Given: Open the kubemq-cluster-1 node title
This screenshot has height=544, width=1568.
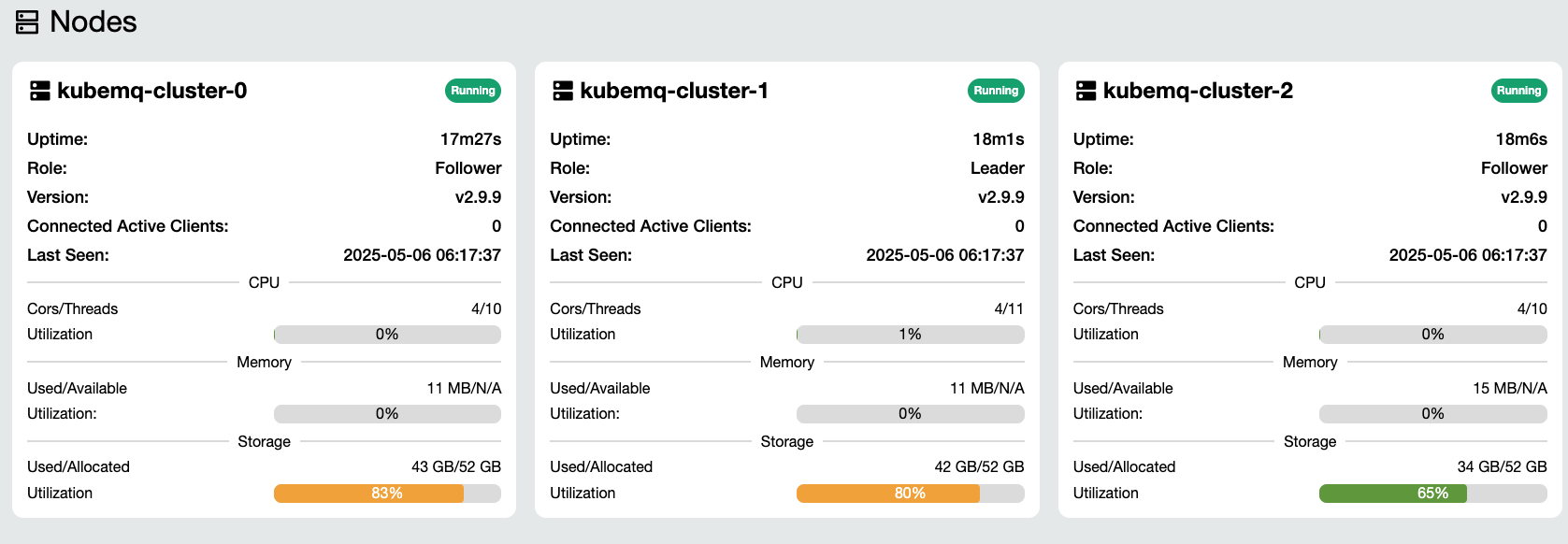Looking at the screenshot, I should click(x=674, y=91).
